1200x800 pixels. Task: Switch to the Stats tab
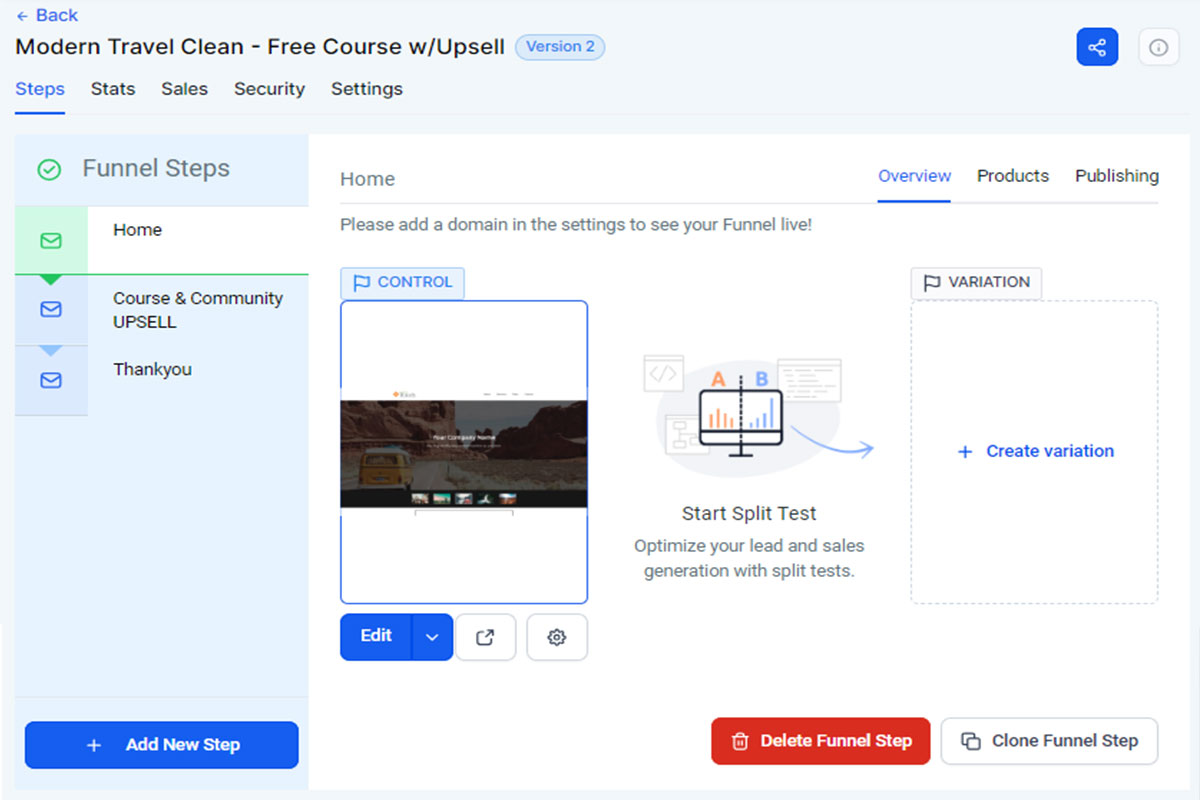point(113,89)
